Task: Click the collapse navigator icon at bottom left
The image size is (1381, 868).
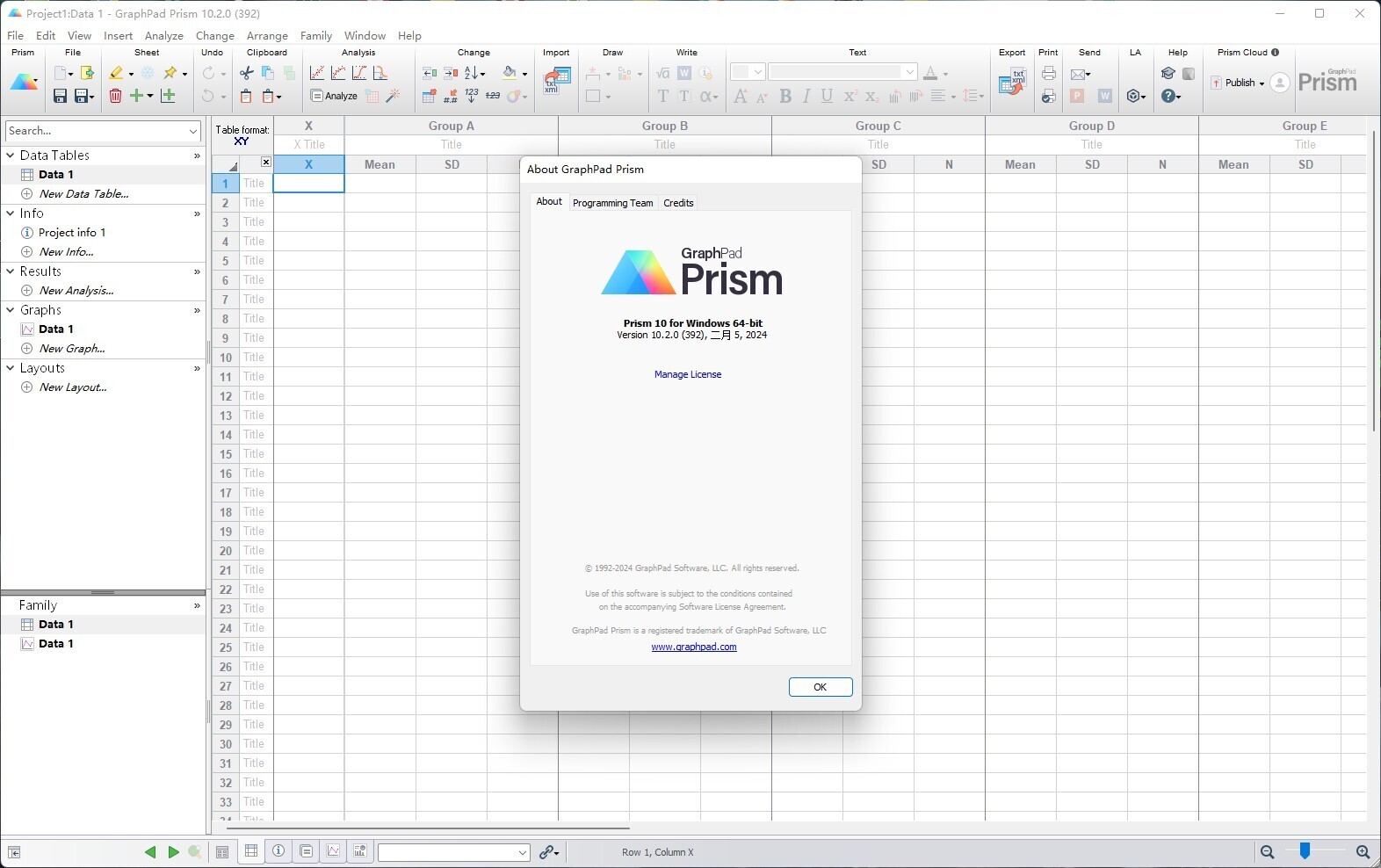Action: point(14,852)
